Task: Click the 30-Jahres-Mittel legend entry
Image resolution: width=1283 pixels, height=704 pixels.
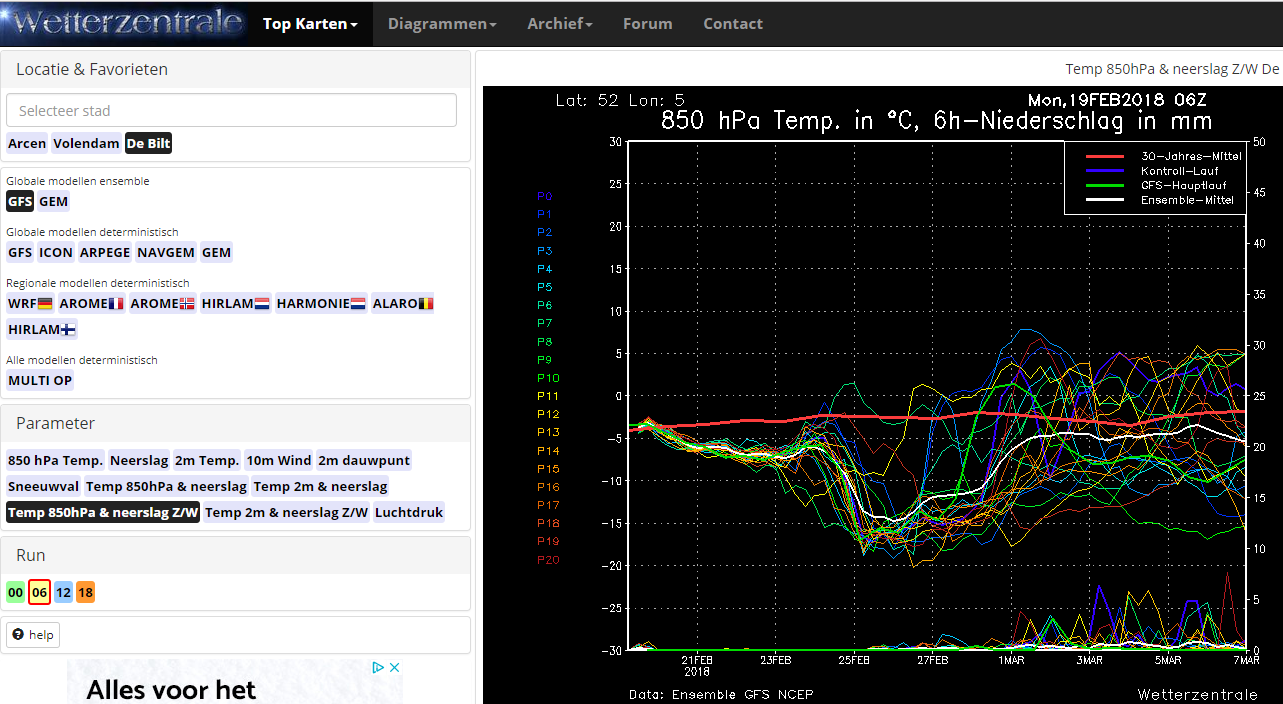Action: [1165, 156]
